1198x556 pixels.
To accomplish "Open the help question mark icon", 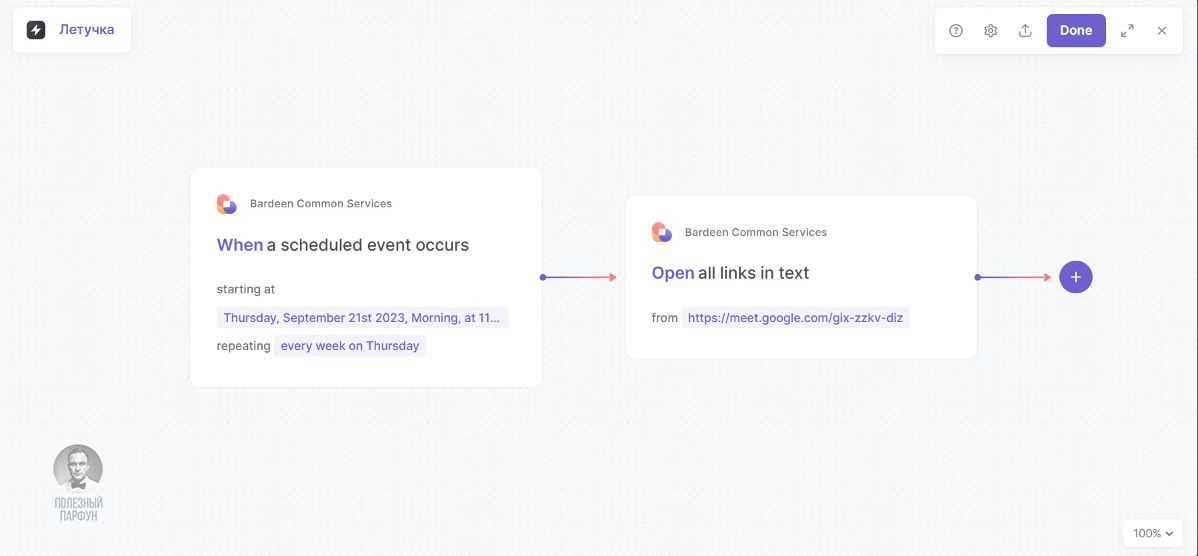I will coord(956,31).
